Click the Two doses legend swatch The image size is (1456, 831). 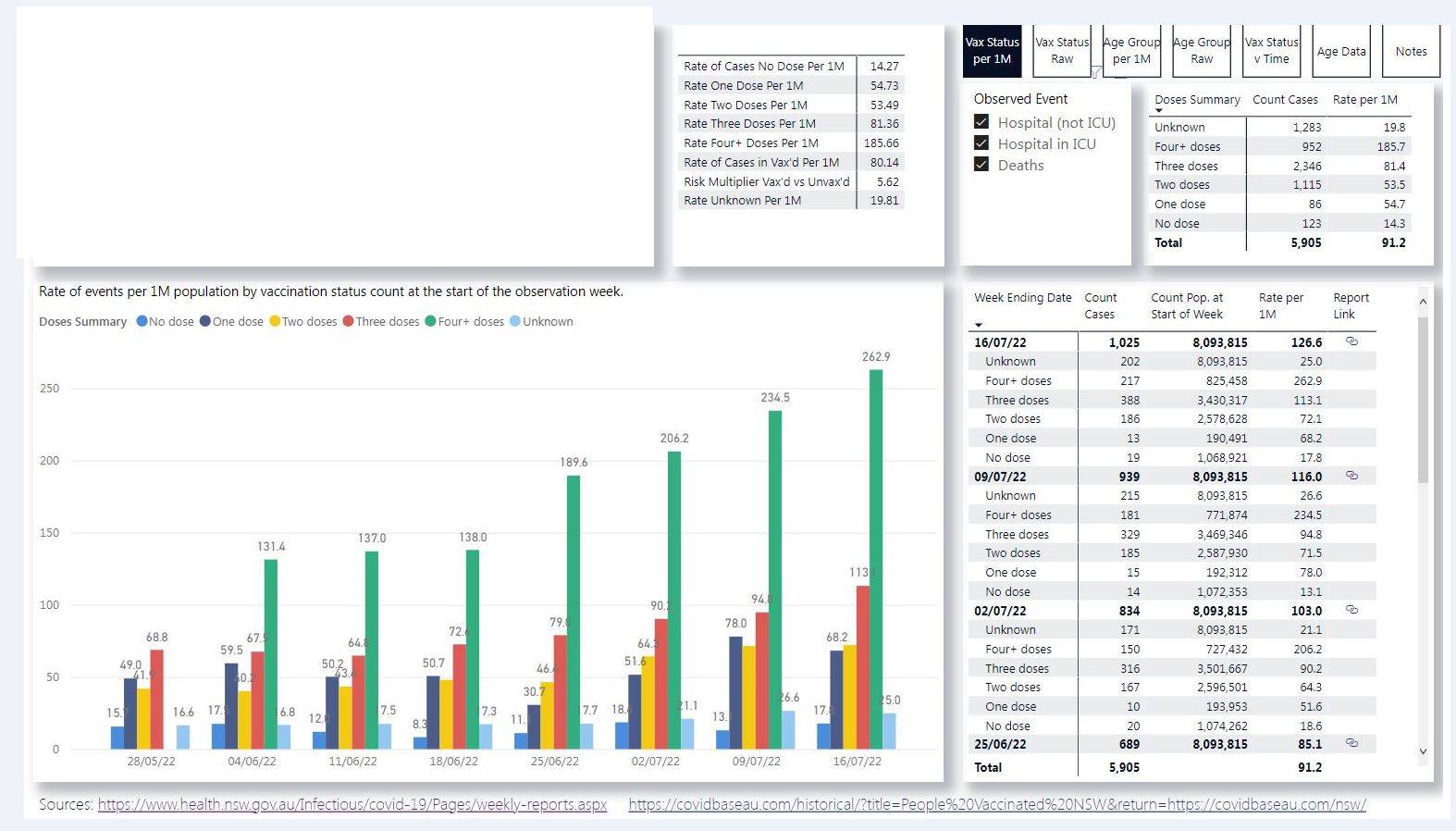[275, 321]
